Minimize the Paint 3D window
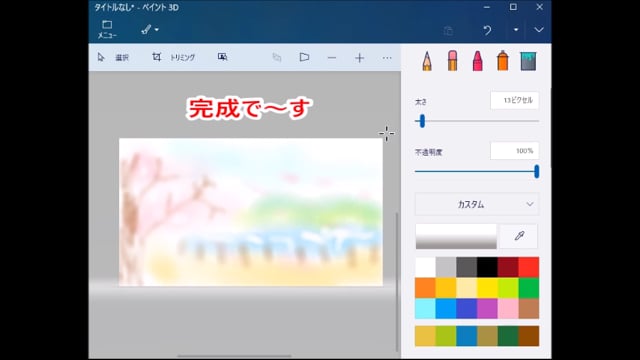 tap(487, 7)
